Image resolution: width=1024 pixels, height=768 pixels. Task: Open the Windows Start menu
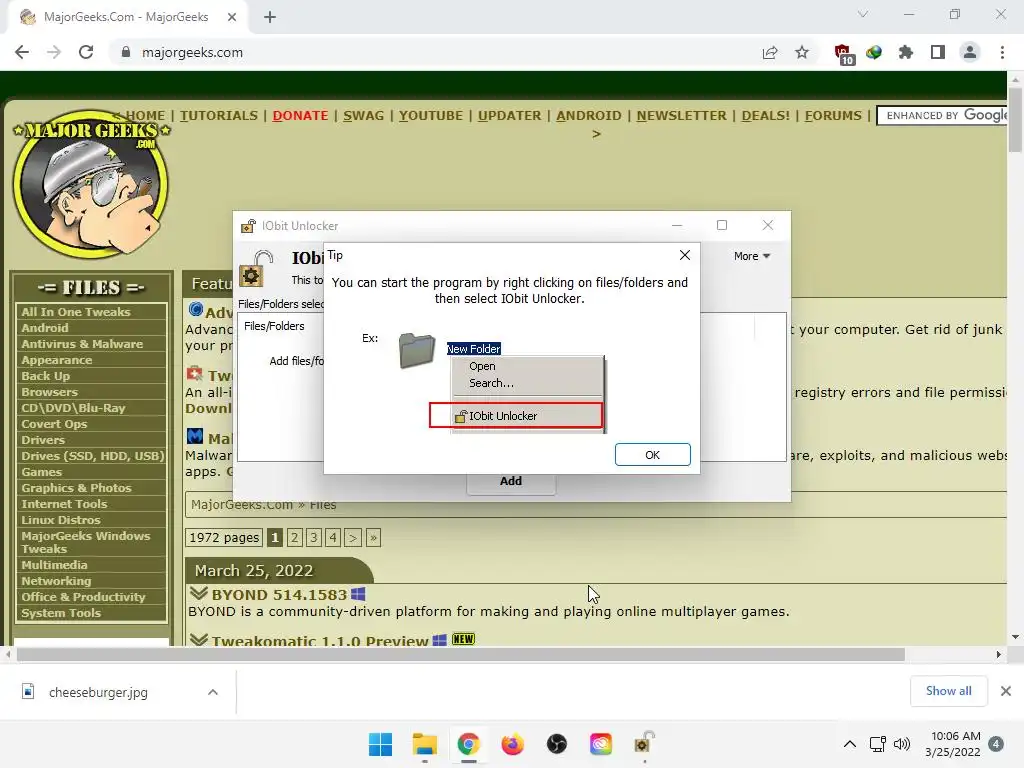point(380,744)
